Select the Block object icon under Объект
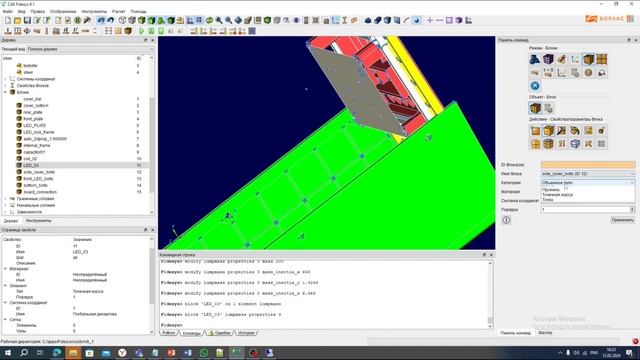640x360 pixels. (x=535, y=108)
